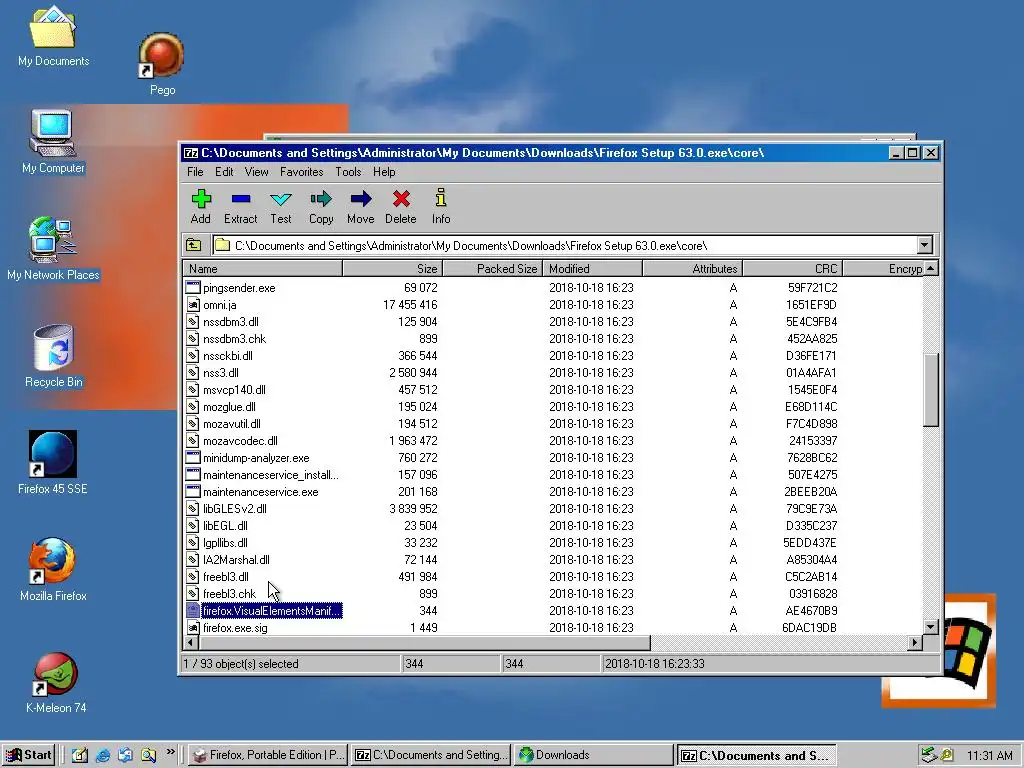Click the horizontal scrollbar left arrow
This screenshot has height=768, width=1024.
(191, 643)
